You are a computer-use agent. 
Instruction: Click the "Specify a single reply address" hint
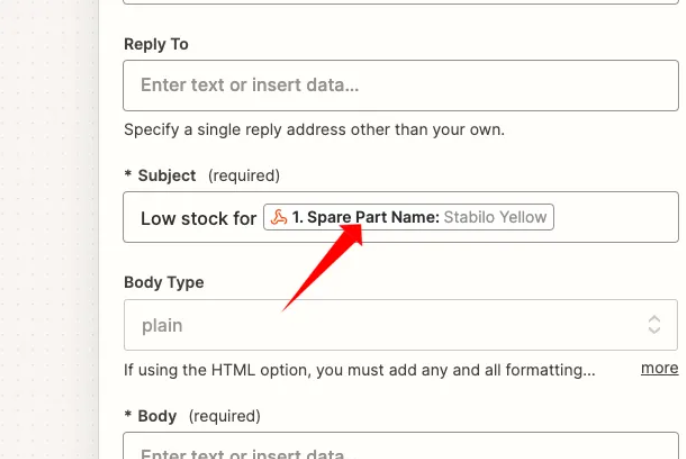314,130
